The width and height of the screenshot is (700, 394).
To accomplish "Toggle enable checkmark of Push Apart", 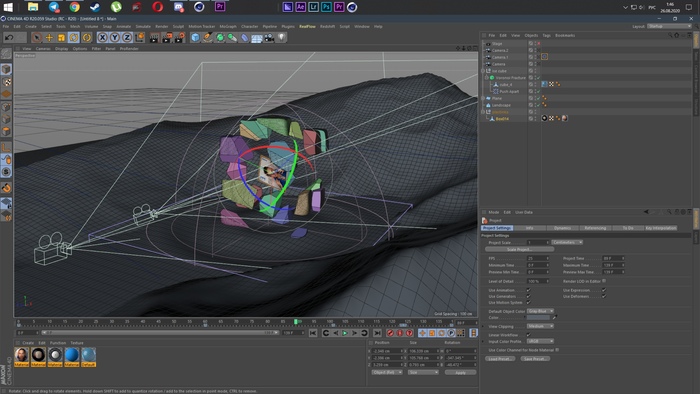I will point(539,91).
